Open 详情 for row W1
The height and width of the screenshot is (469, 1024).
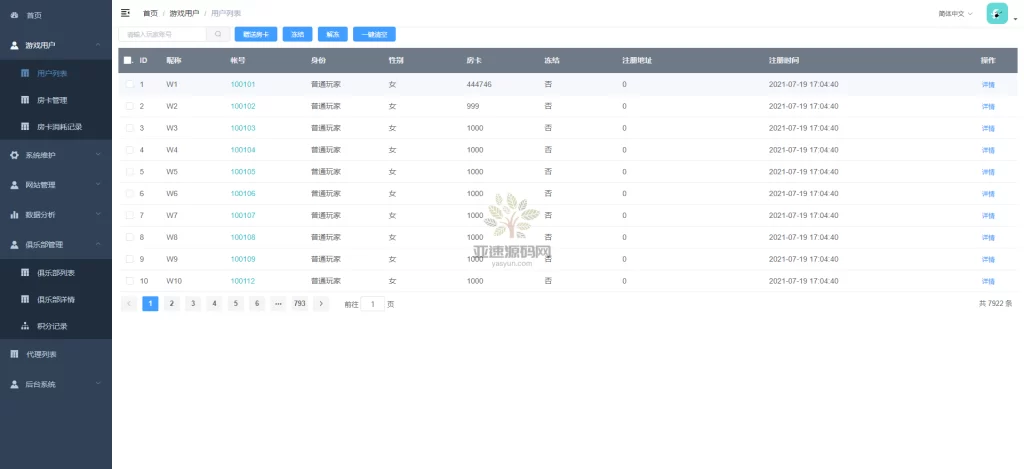988,85
